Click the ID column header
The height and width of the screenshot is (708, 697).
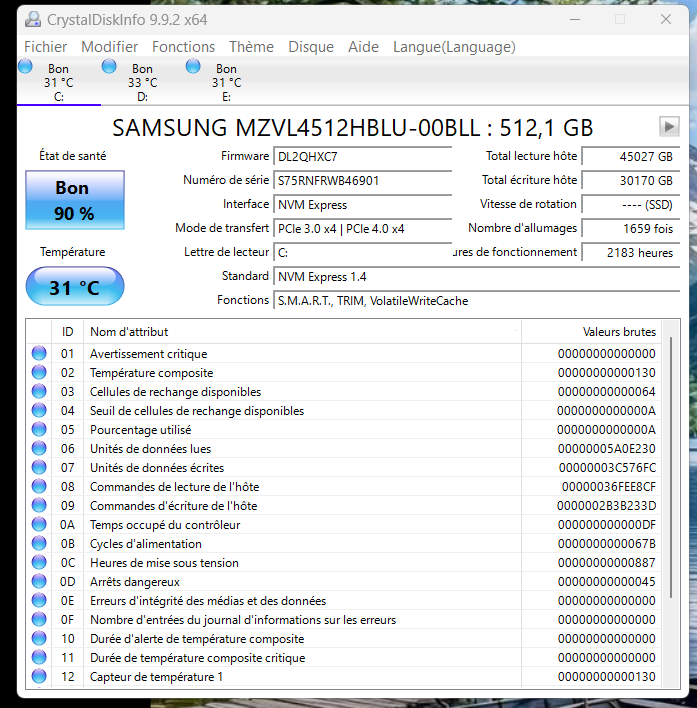point(67,332)
